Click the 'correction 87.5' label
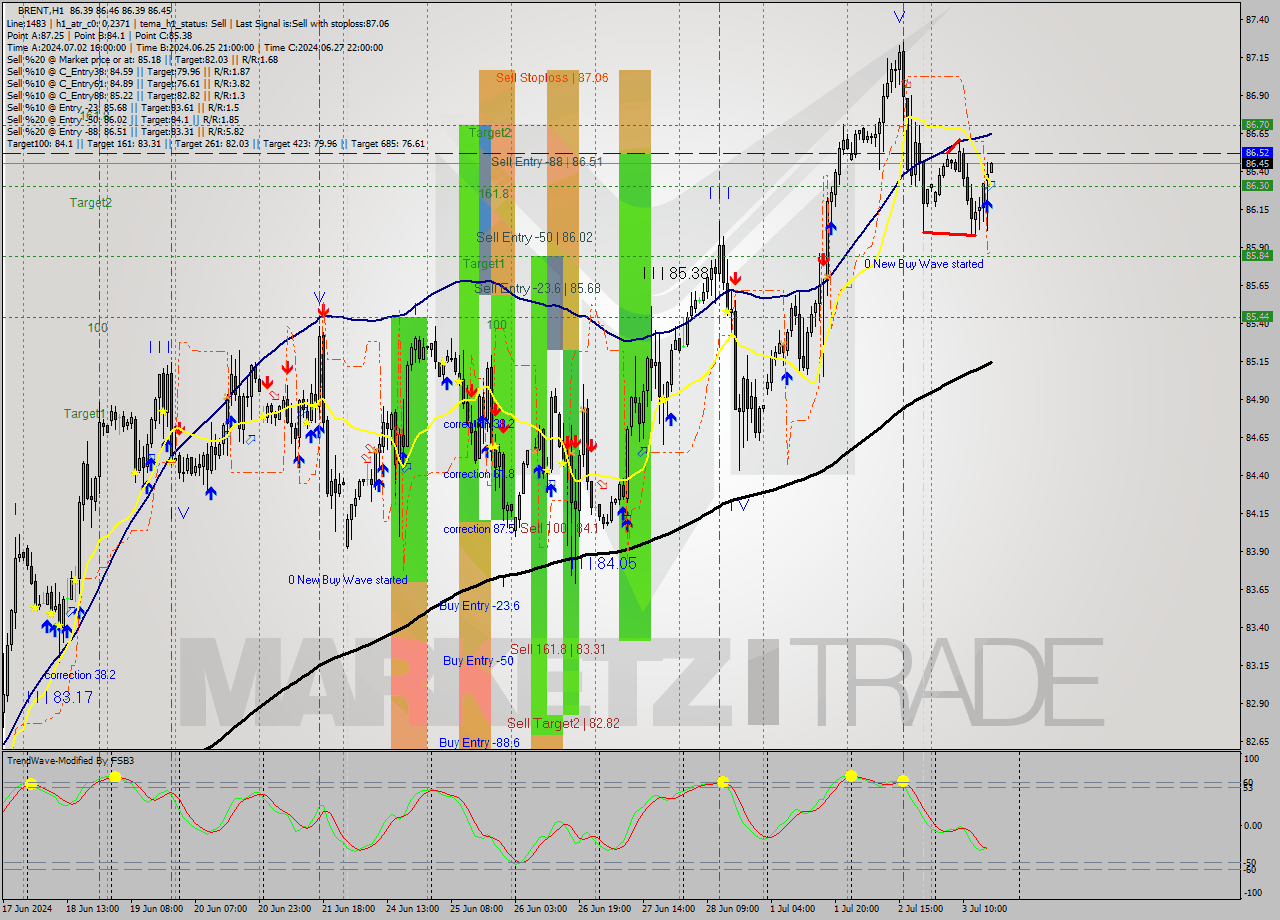 click(479, 529)
